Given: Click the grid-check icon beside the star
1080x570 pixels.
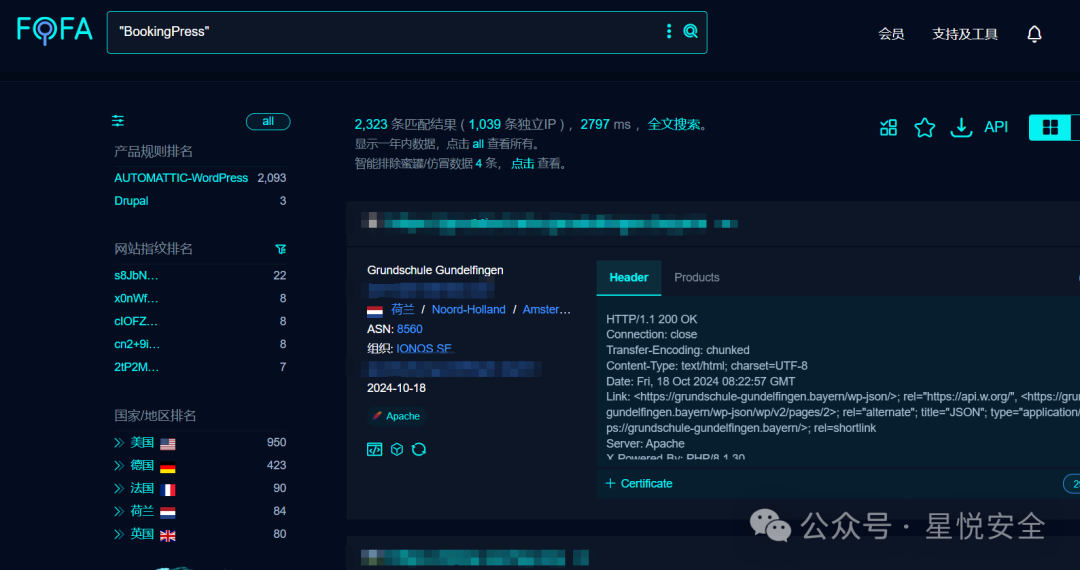Looking at the screenshot, I should pyautogui.click(x=889, y=127).
